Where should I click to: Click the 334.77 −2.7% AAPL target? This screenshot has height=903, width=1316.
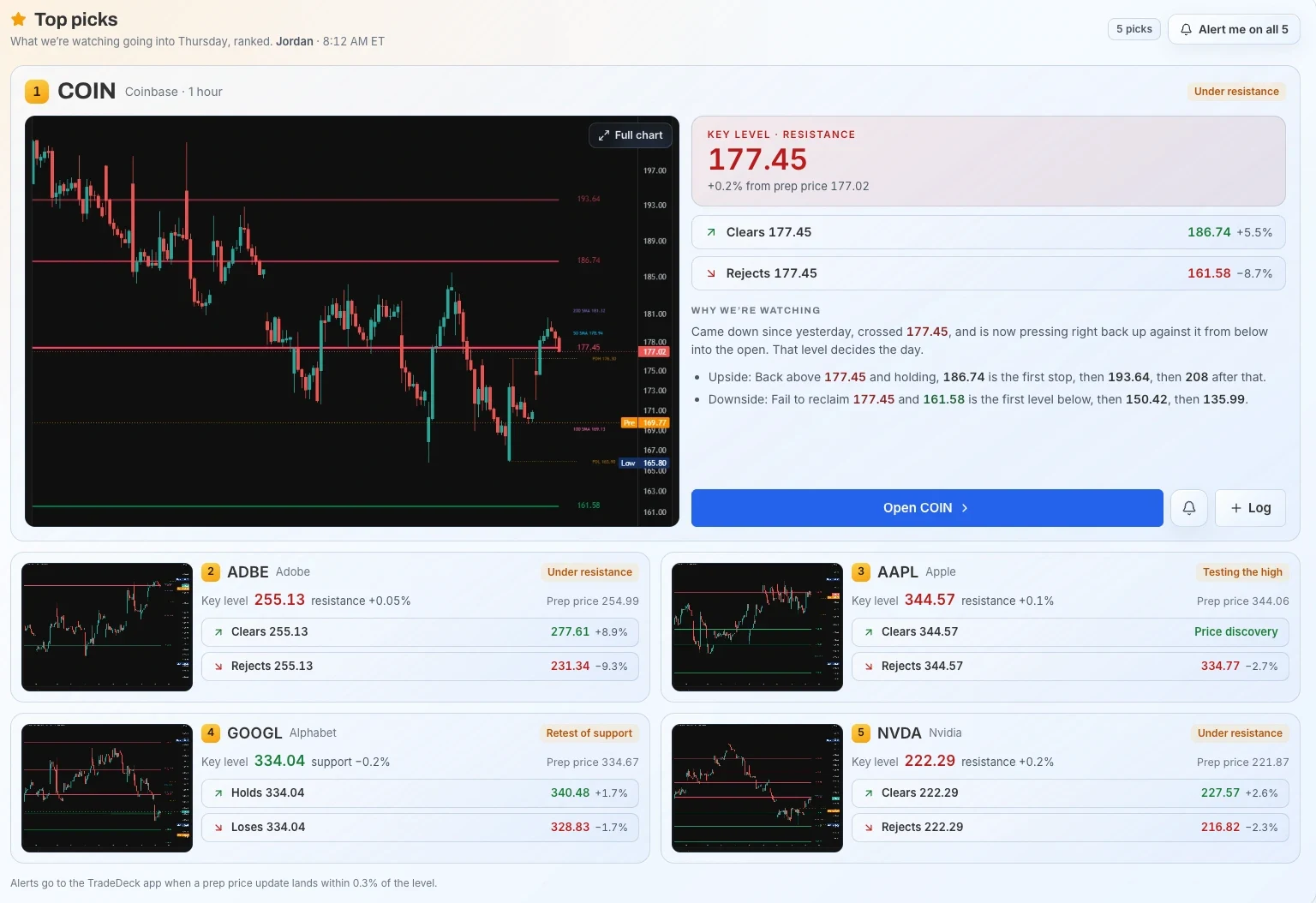click(1239, 667)
